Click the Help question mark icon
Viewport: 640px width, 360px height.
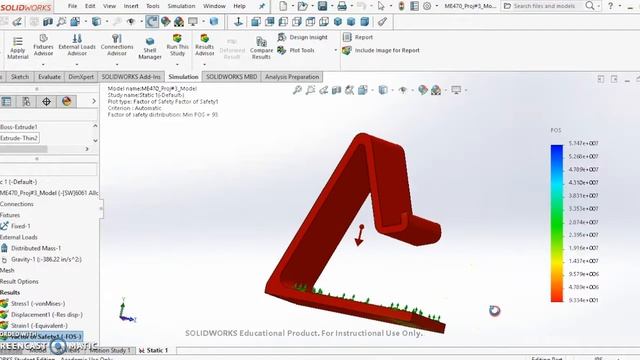pos(610,6)
